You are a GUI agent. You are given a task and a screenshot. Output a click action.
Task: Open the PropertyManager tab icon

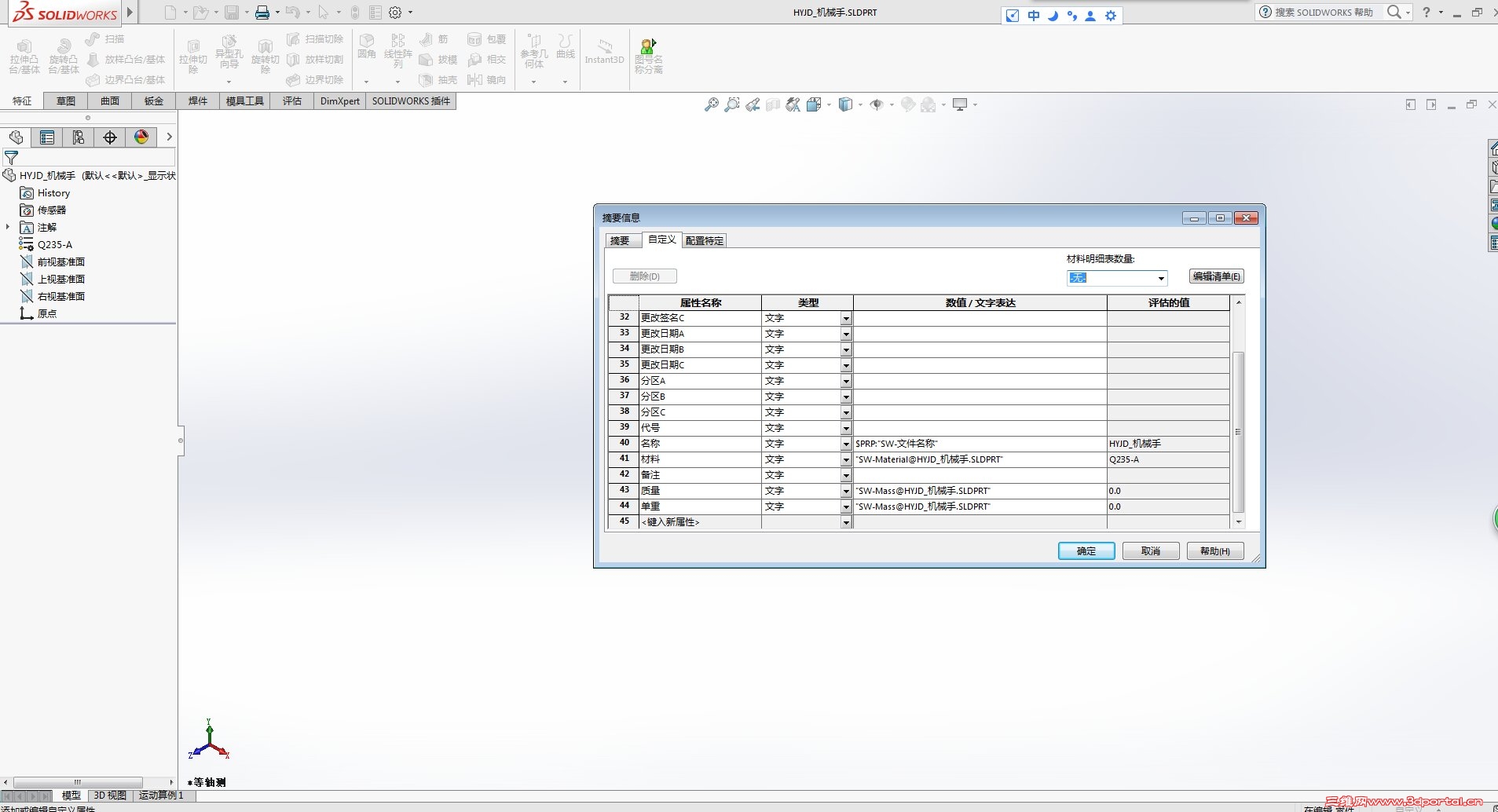tap(47, 137)
